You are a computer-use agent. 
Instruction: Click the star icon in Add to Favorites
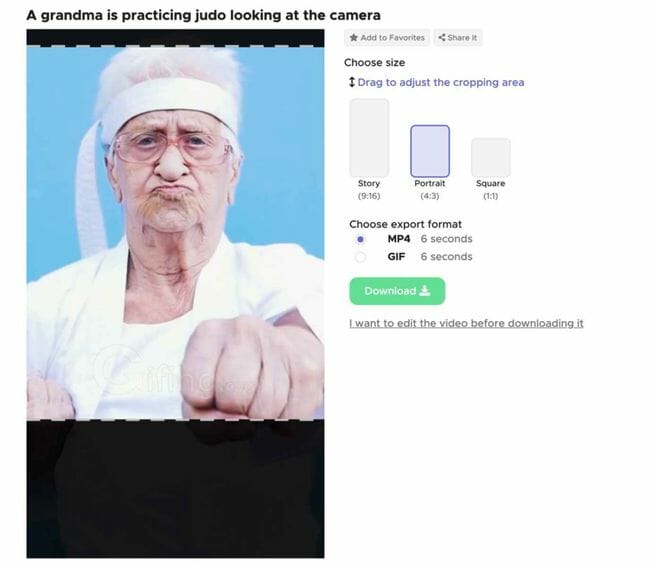pyautogui.click(x=354, y=38)
